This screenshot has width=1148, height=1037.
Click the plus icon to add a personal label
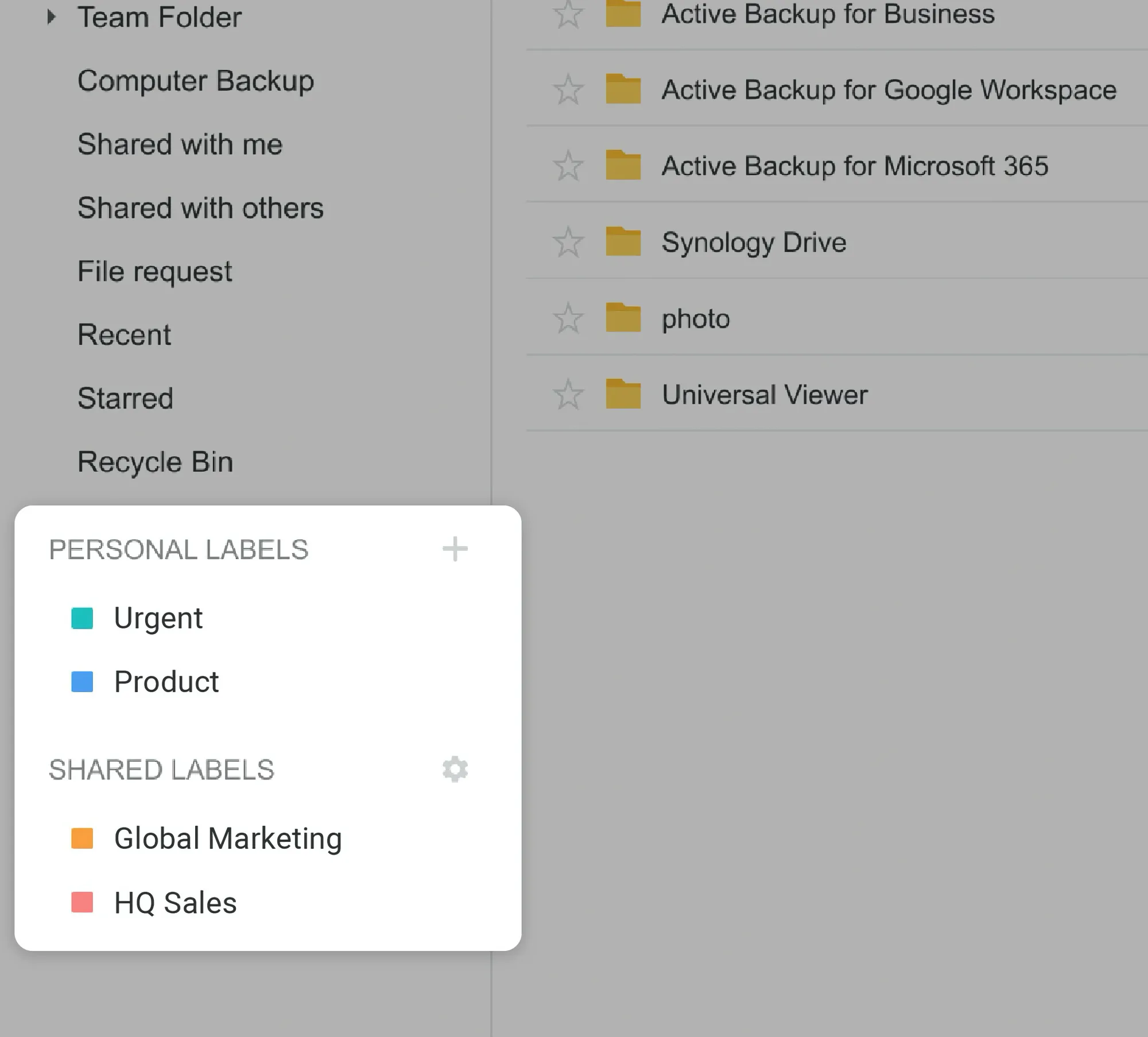click(x=455, y=549)
